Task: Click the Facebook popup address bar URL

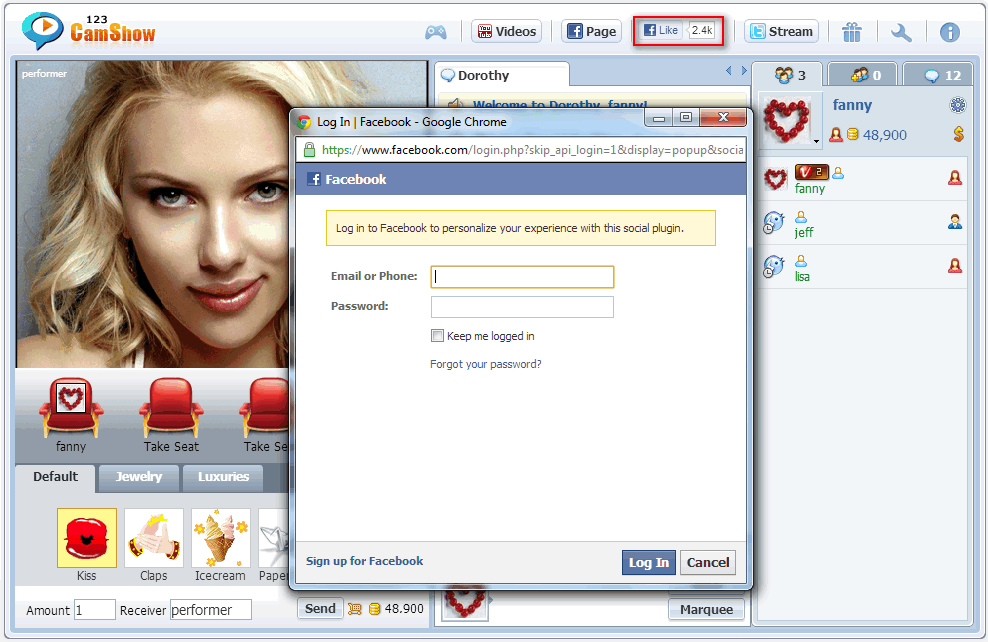Action: click(x=532, y=150)
